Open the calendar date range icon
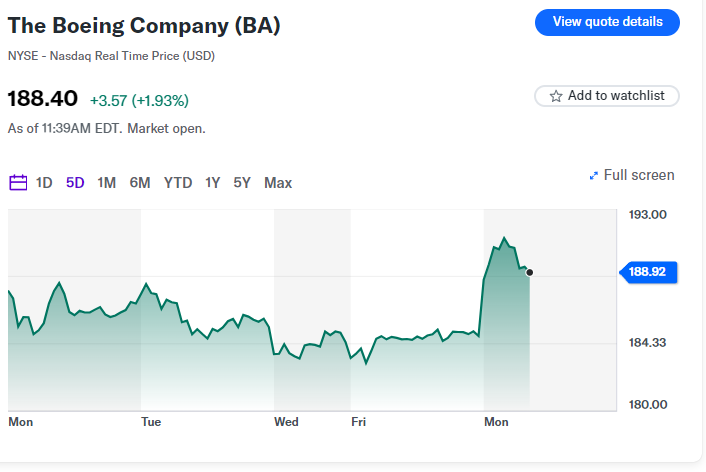Viewport: 706px width, 472px height. 18,183
